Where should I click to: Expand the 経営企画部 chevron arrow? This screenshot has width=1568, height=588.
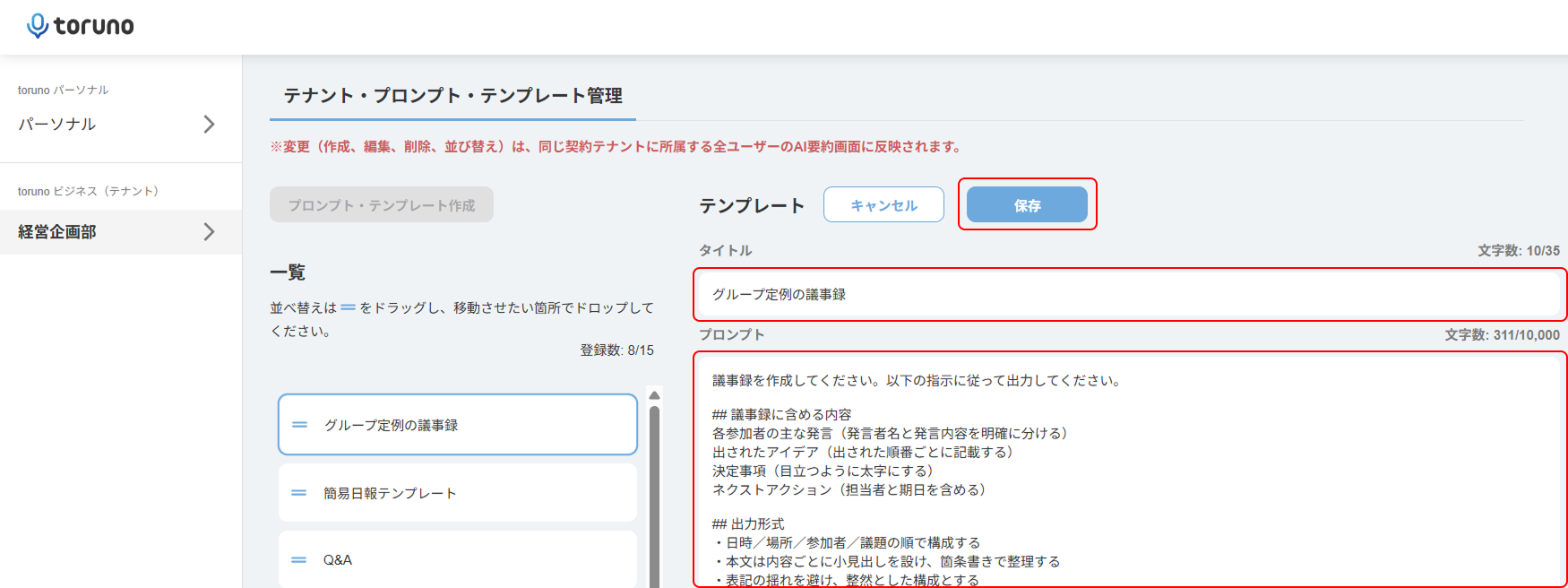209,231
